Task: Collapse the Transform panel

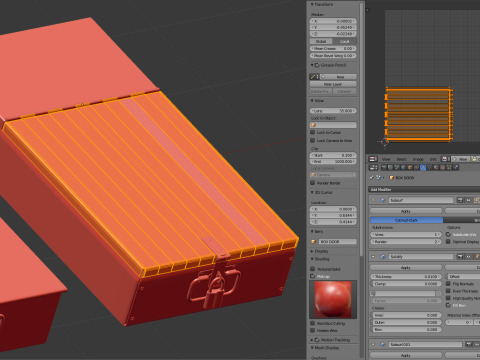Action: coord(312,4)
